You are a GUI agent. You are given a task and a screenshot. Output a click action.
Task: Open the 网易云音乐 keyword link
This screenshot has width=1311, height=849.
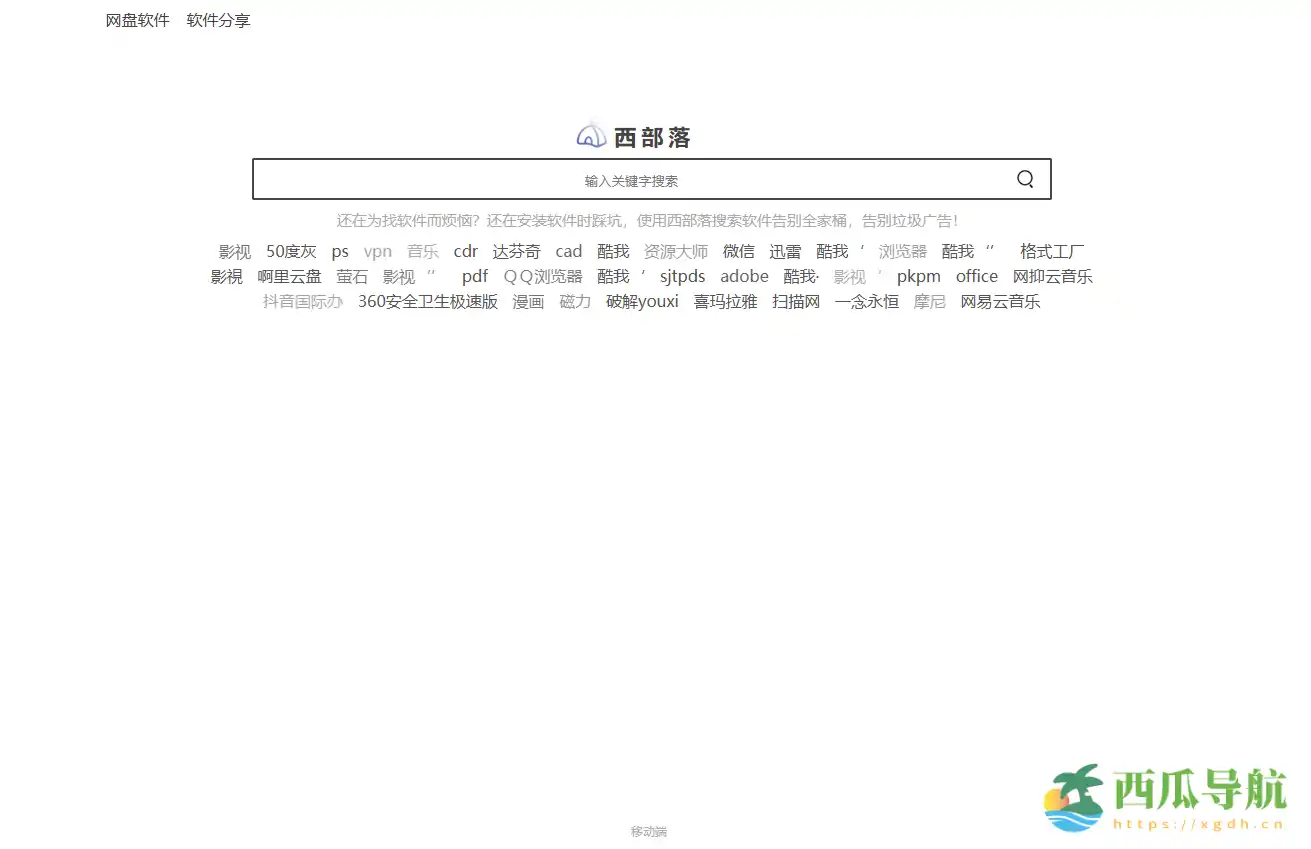pyautogui.click(x=1000, y=301)
